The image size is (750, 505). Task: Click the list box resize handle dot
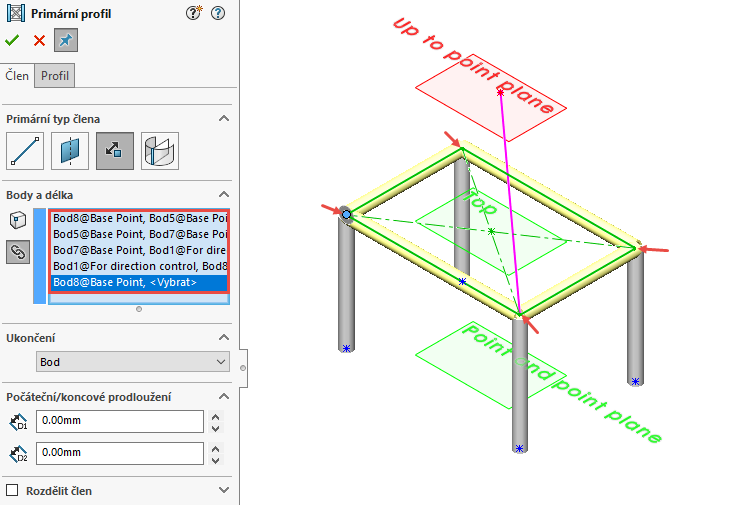coord(139,309)
